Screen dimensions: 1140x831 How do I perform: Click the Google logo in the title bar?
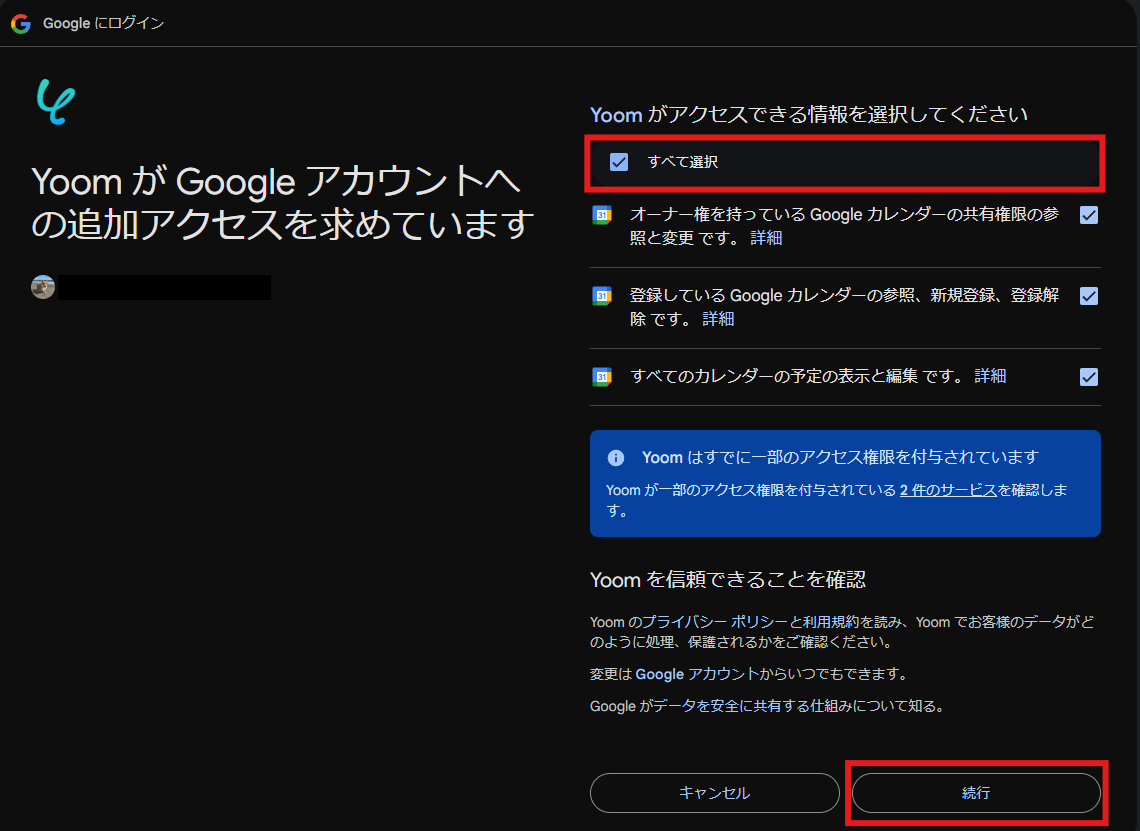click(x=21, y=23)
